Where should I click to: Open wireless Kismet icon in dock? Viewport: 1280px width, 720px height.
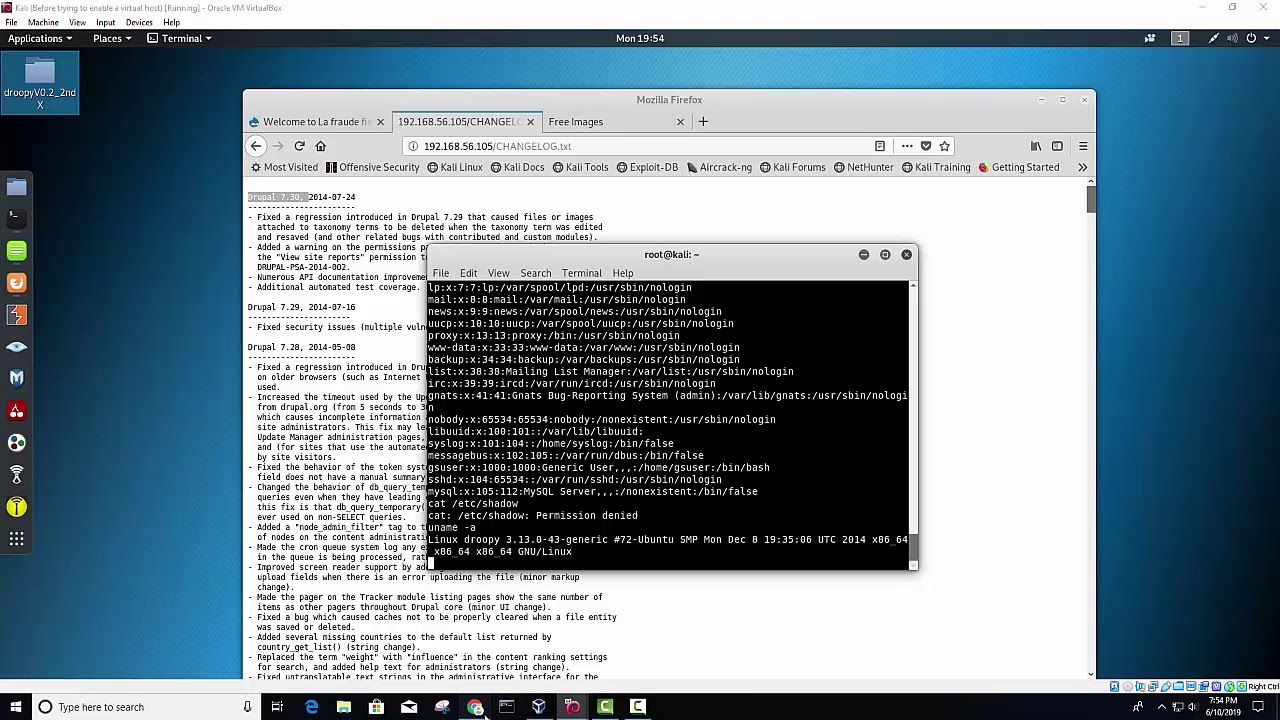pos(16,475)
